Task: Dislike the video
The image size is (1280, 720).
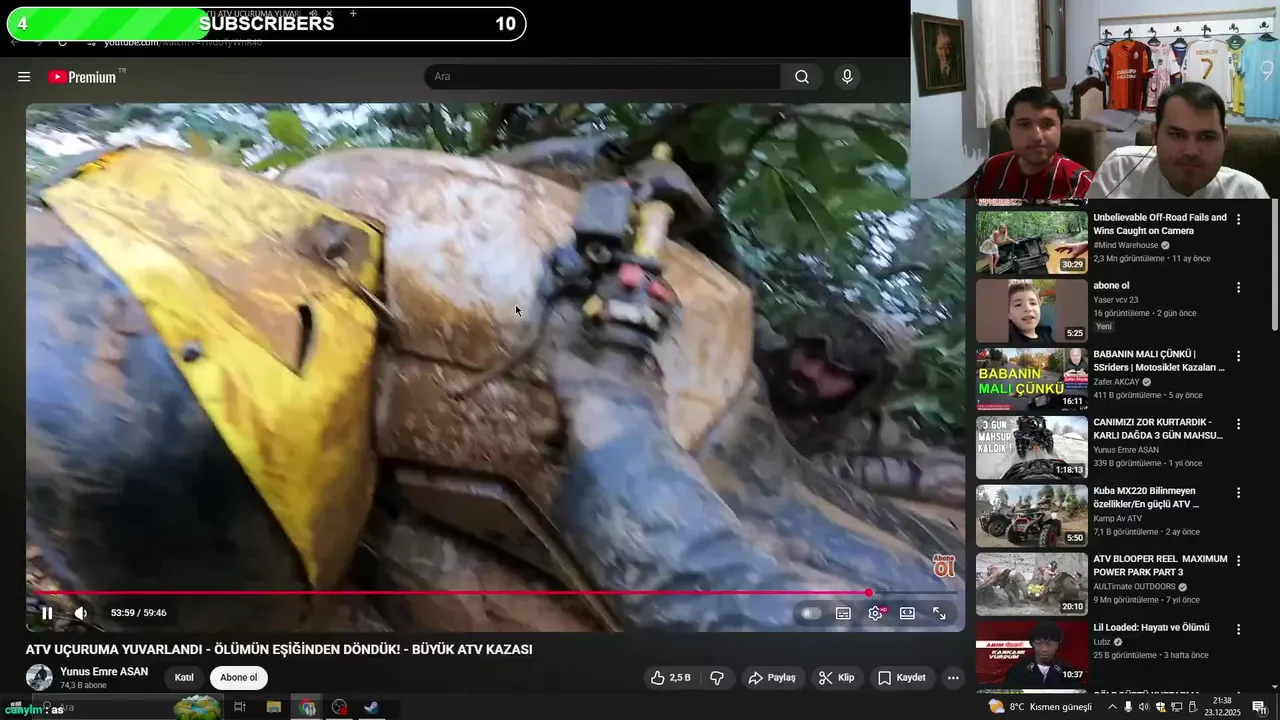Action: click(717, 678)
